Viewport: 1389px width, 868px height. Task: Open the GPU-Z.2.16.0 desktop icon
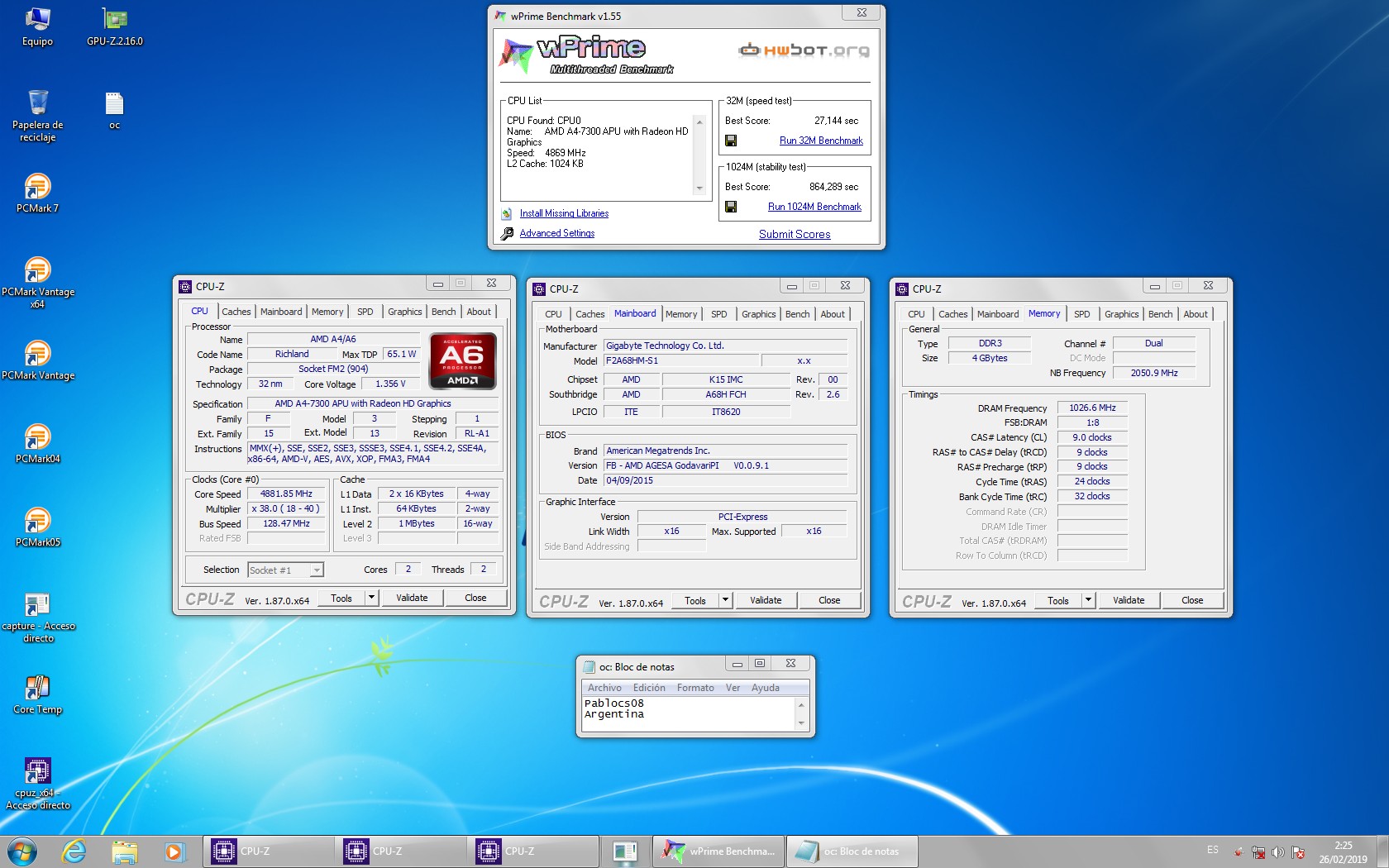tap(114, 26)
